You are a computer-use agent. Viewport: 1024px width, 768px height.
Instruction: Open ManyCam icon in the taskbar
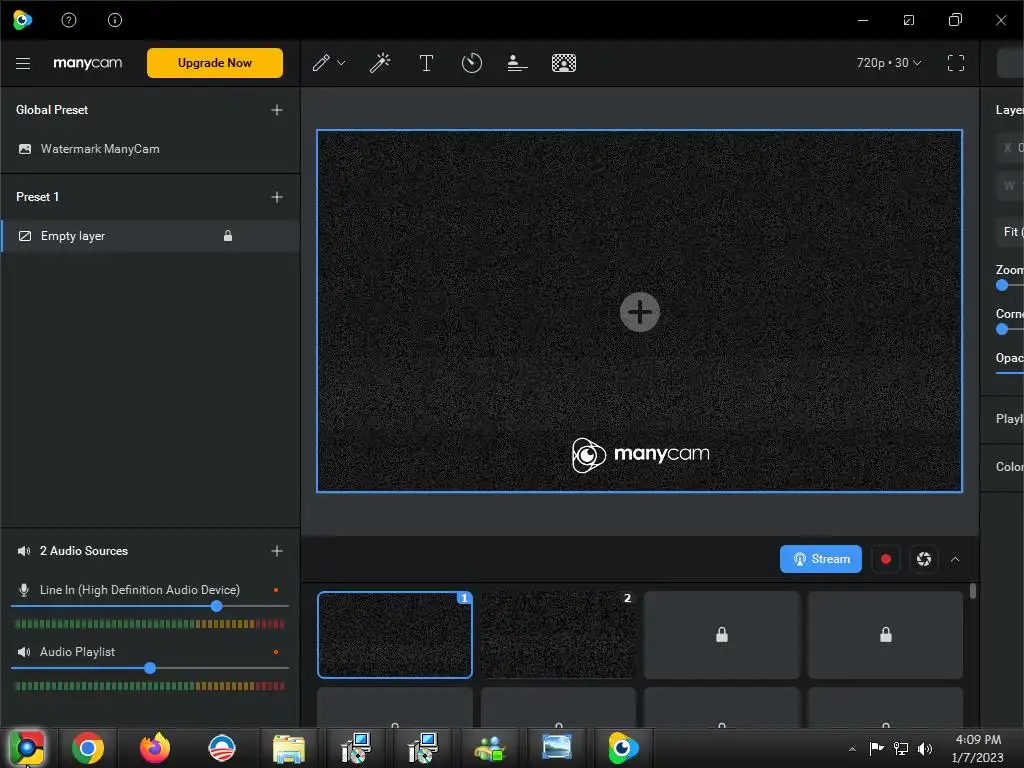(x=623, y=748)
